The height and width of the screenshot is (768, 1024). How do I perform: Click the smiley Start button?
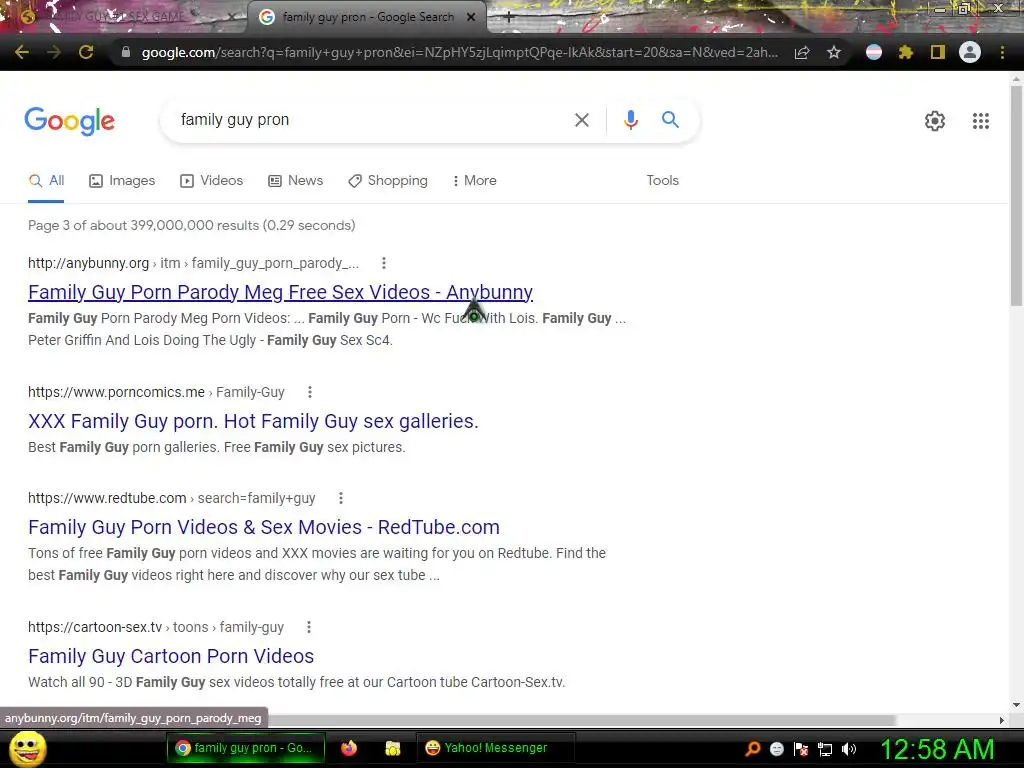pos(28,748)
